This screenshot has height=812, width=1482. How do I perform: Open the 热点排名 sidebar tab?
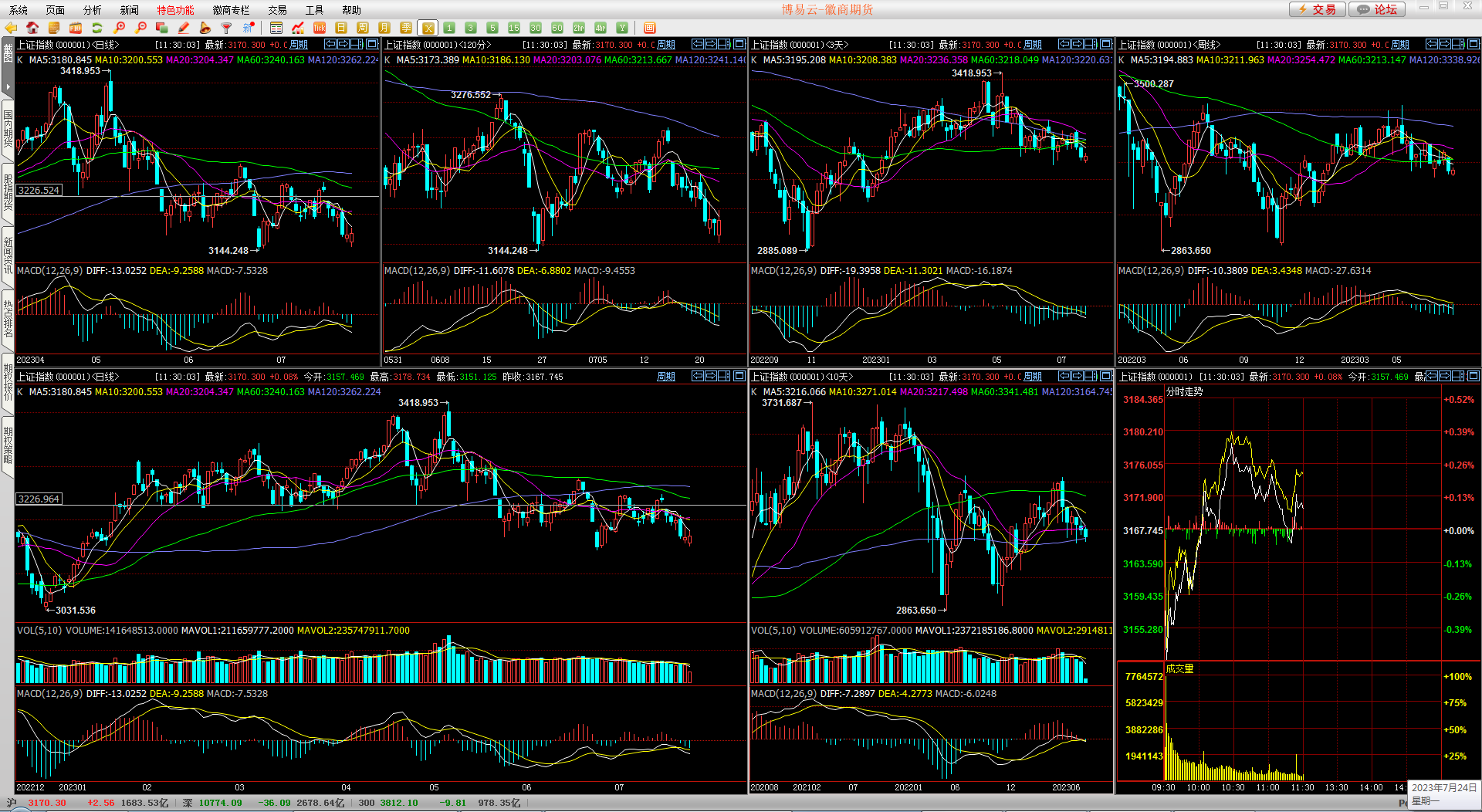(8, 319)
